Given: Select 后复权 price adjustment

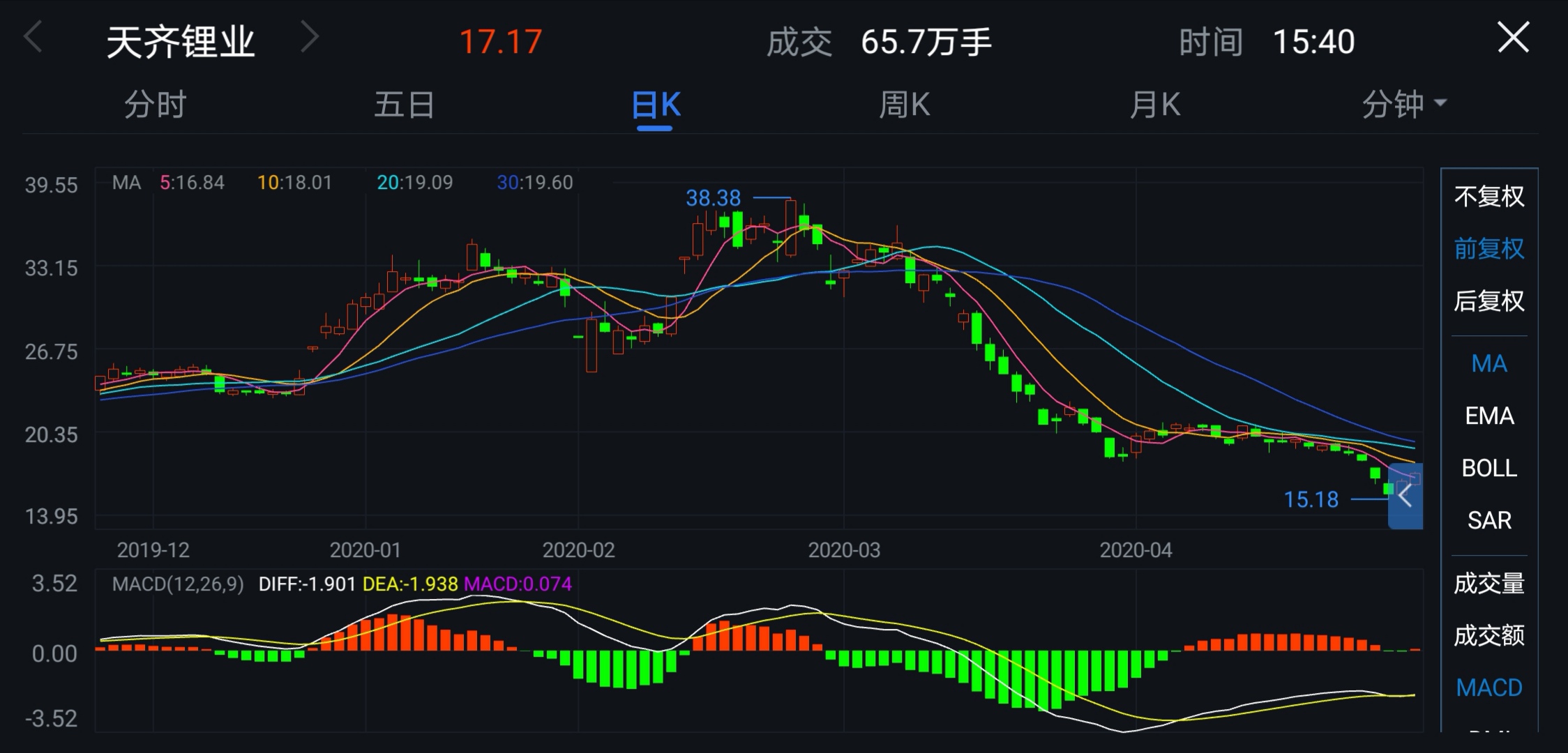Looking at the screenshot, I should click(x=1489, y=301).
